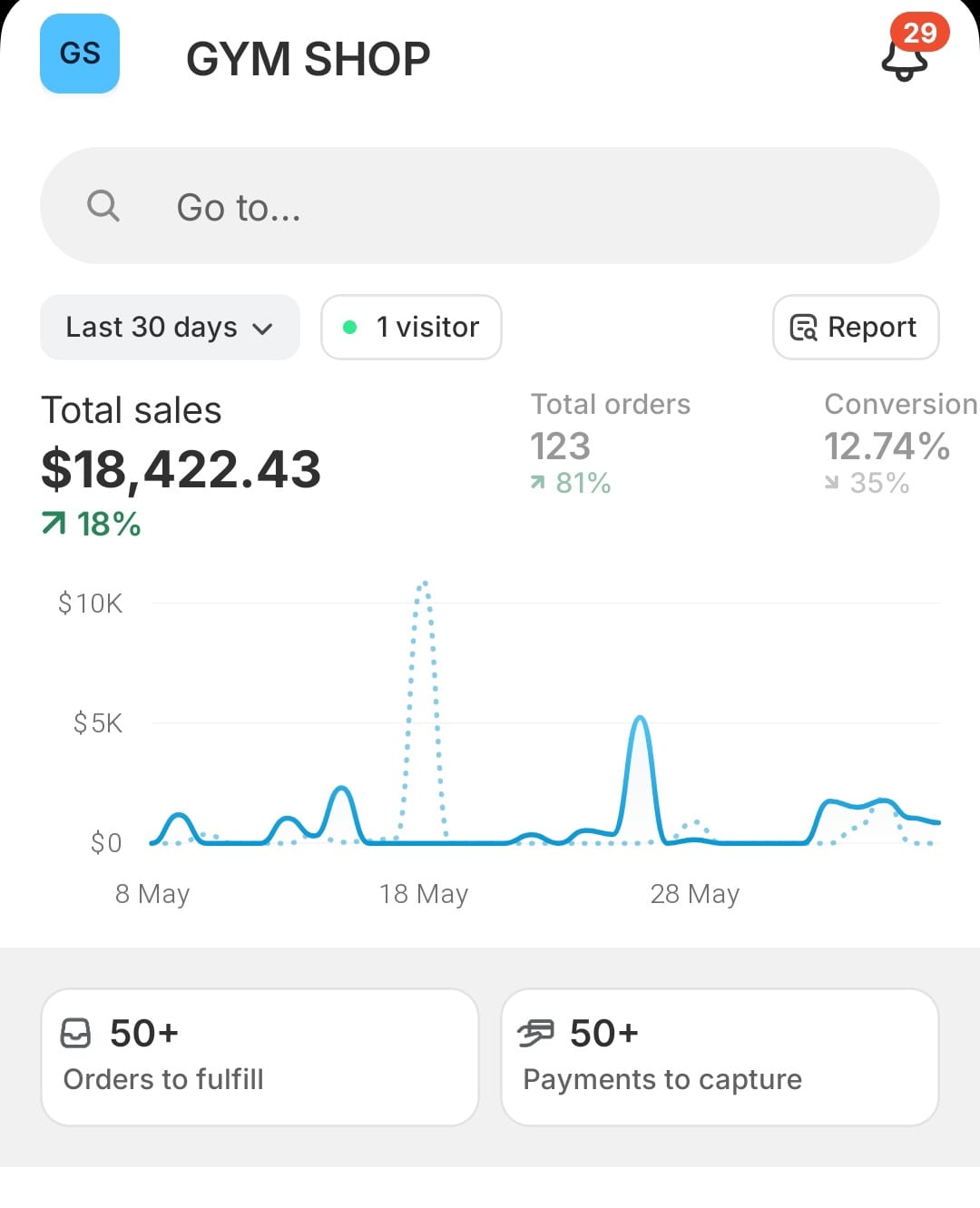Screen dimensions: 980x1208
Task: Tap the payments hand-cash icon
Action: (x=535, y=1033)
